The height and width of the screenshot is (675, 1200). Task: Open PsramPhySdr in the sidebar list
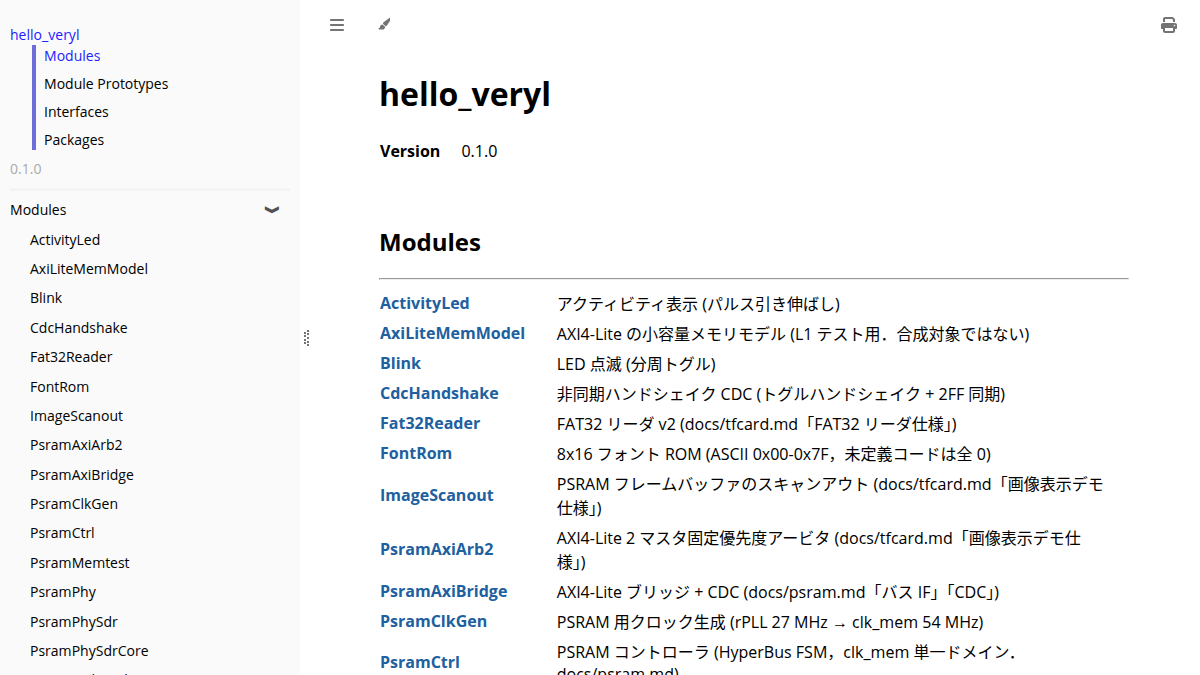(x=74, y=622)
